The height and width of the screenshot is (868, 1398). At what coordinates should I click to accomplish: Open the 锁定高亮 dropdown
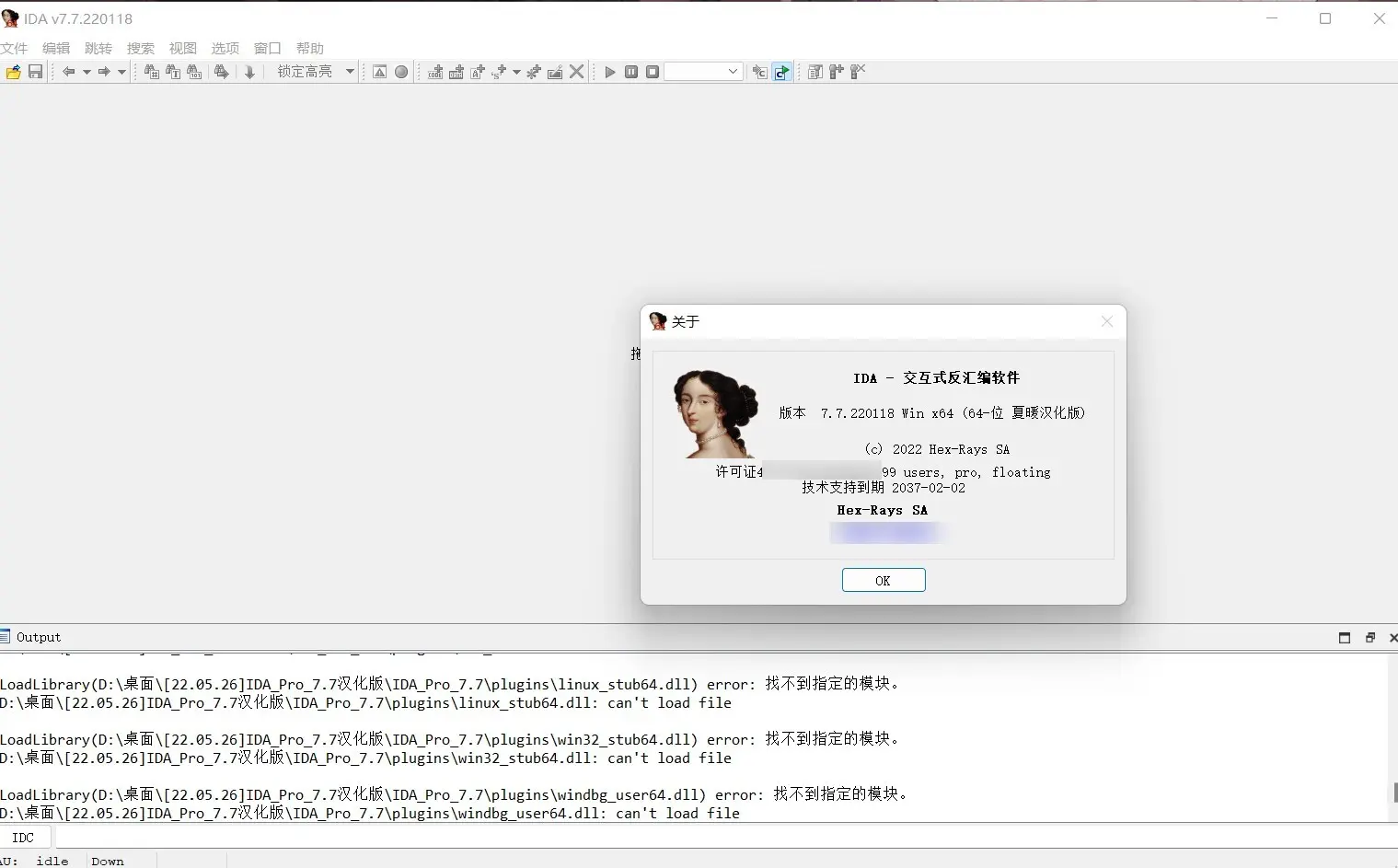[350, 72]
